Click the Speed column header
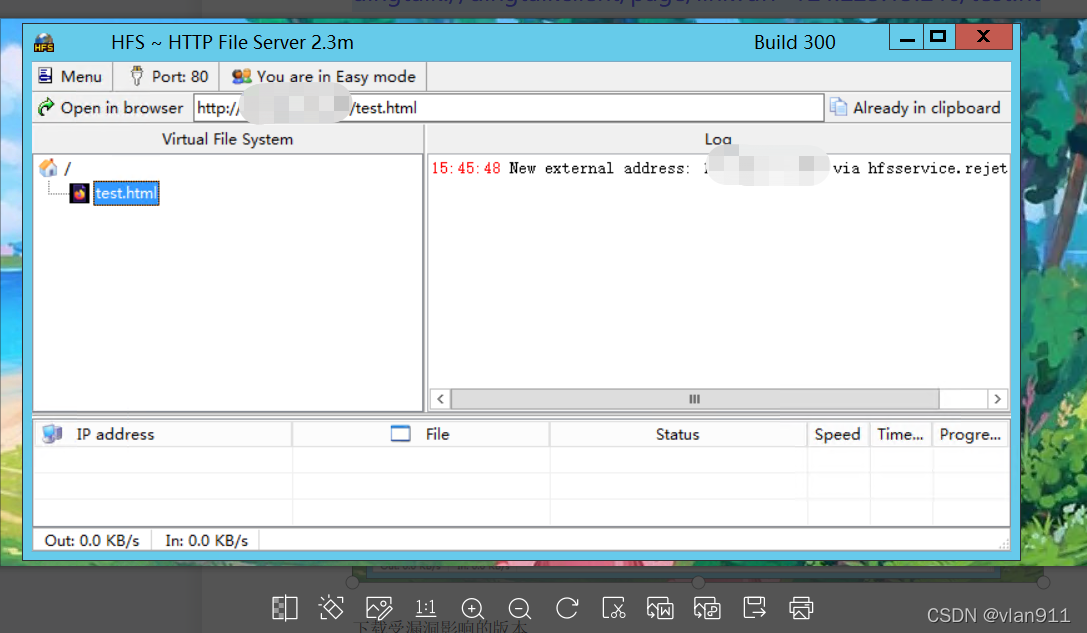Image resolution: width=1087 pixels, height=633 pixels. [x=837, y=434]
